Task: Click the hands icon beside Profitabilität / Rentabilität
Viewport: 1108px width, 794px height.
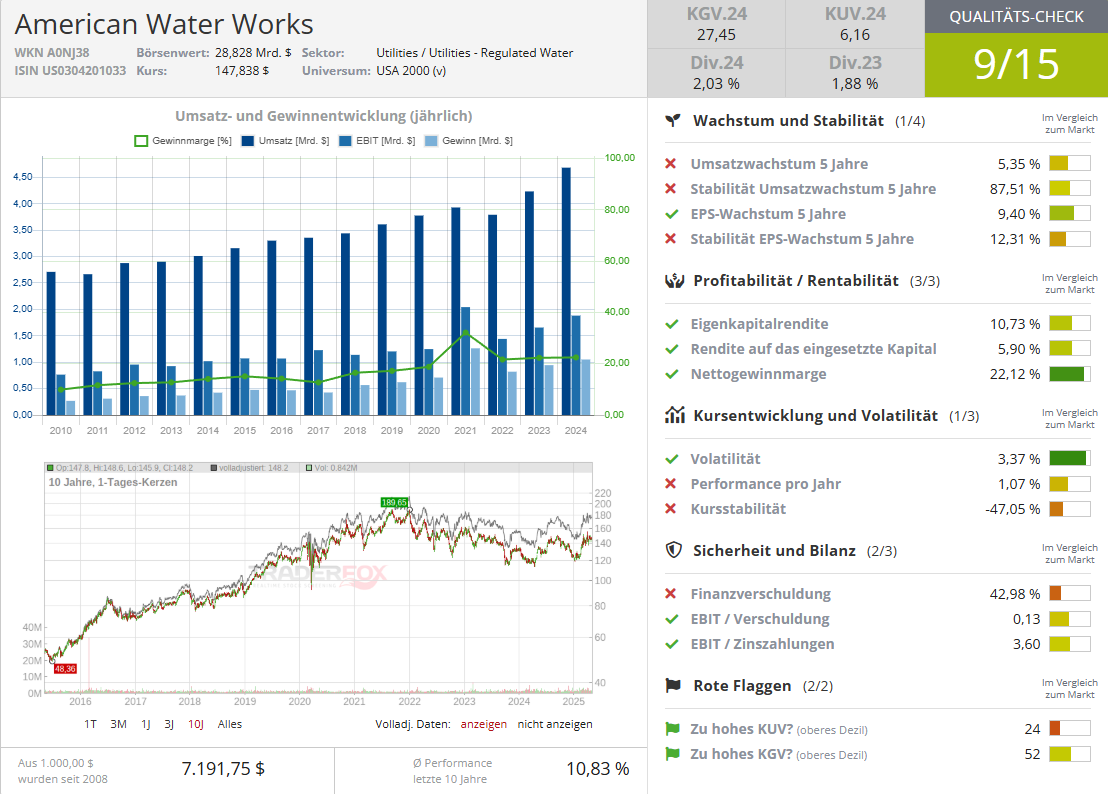Action: coord(674,280)
